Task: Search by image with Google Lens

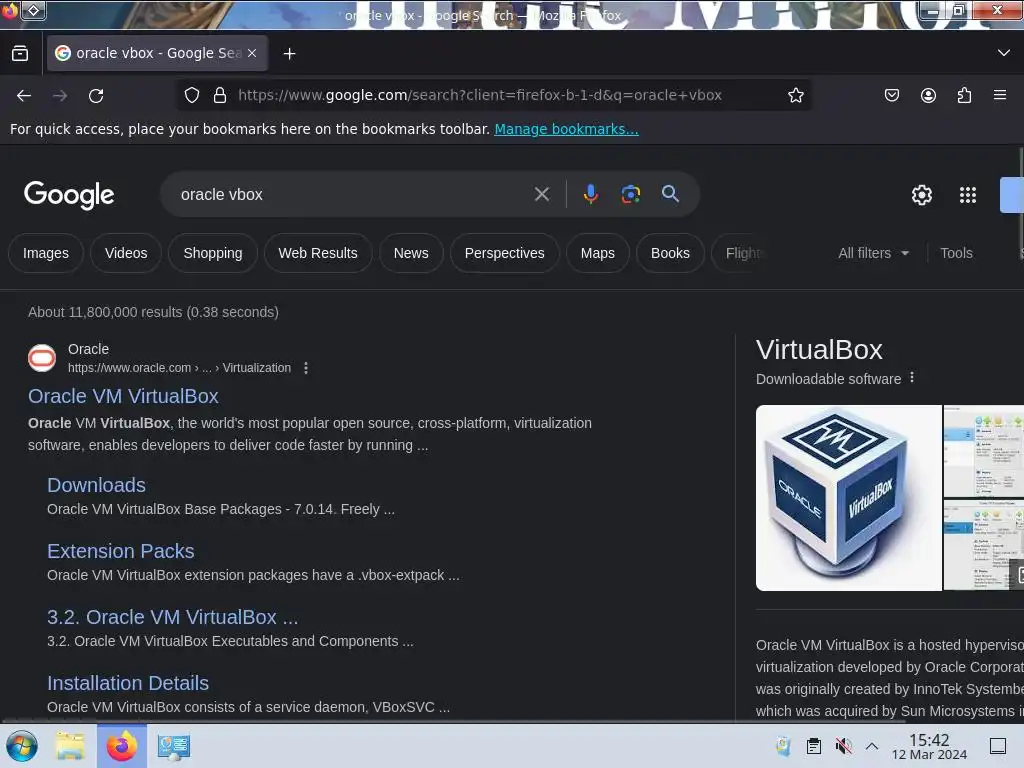Action: tap(630, 194)
